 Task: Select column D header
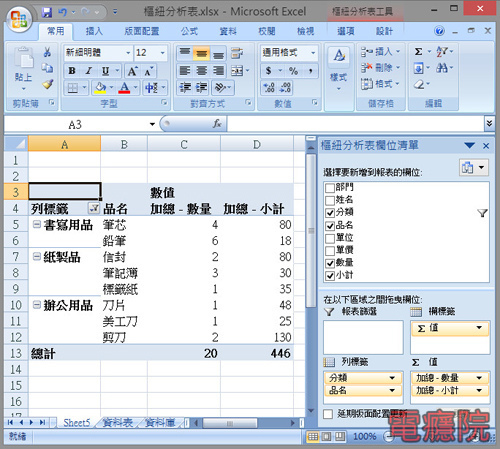[x=257, y=144]
